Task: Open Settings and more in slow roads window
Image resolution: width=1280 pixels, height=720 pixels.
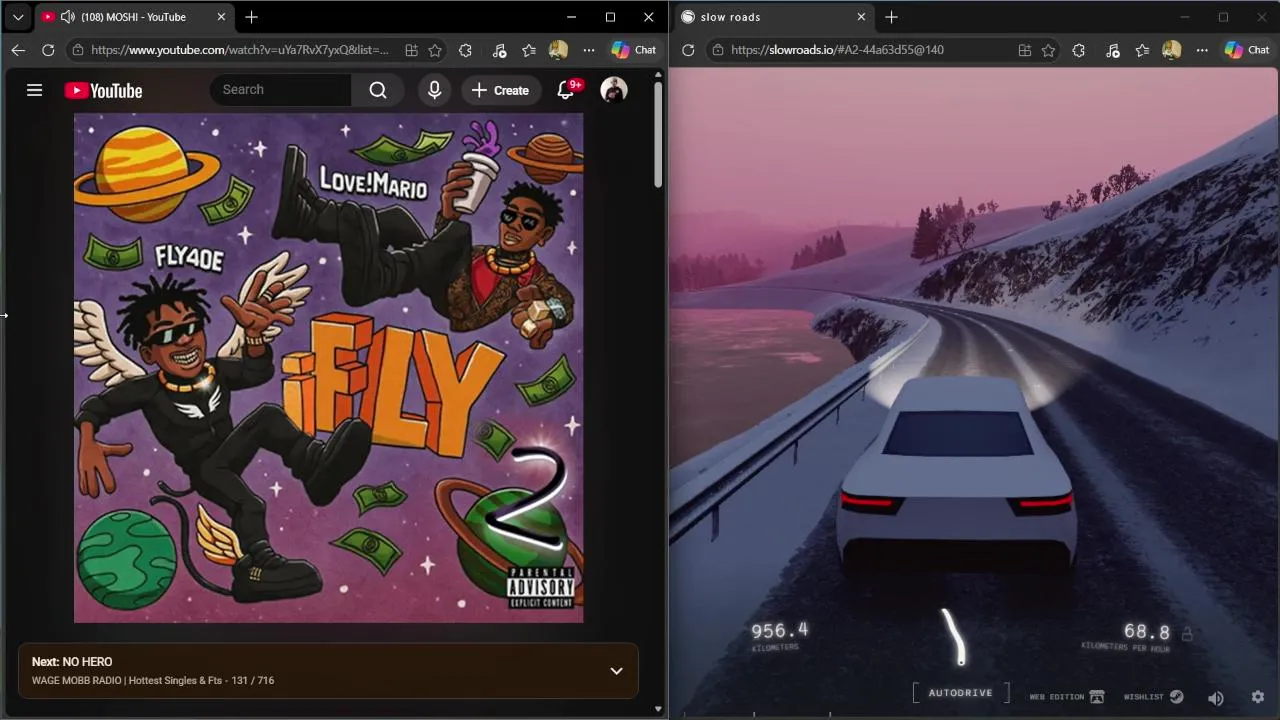Action: (1202, 50)
